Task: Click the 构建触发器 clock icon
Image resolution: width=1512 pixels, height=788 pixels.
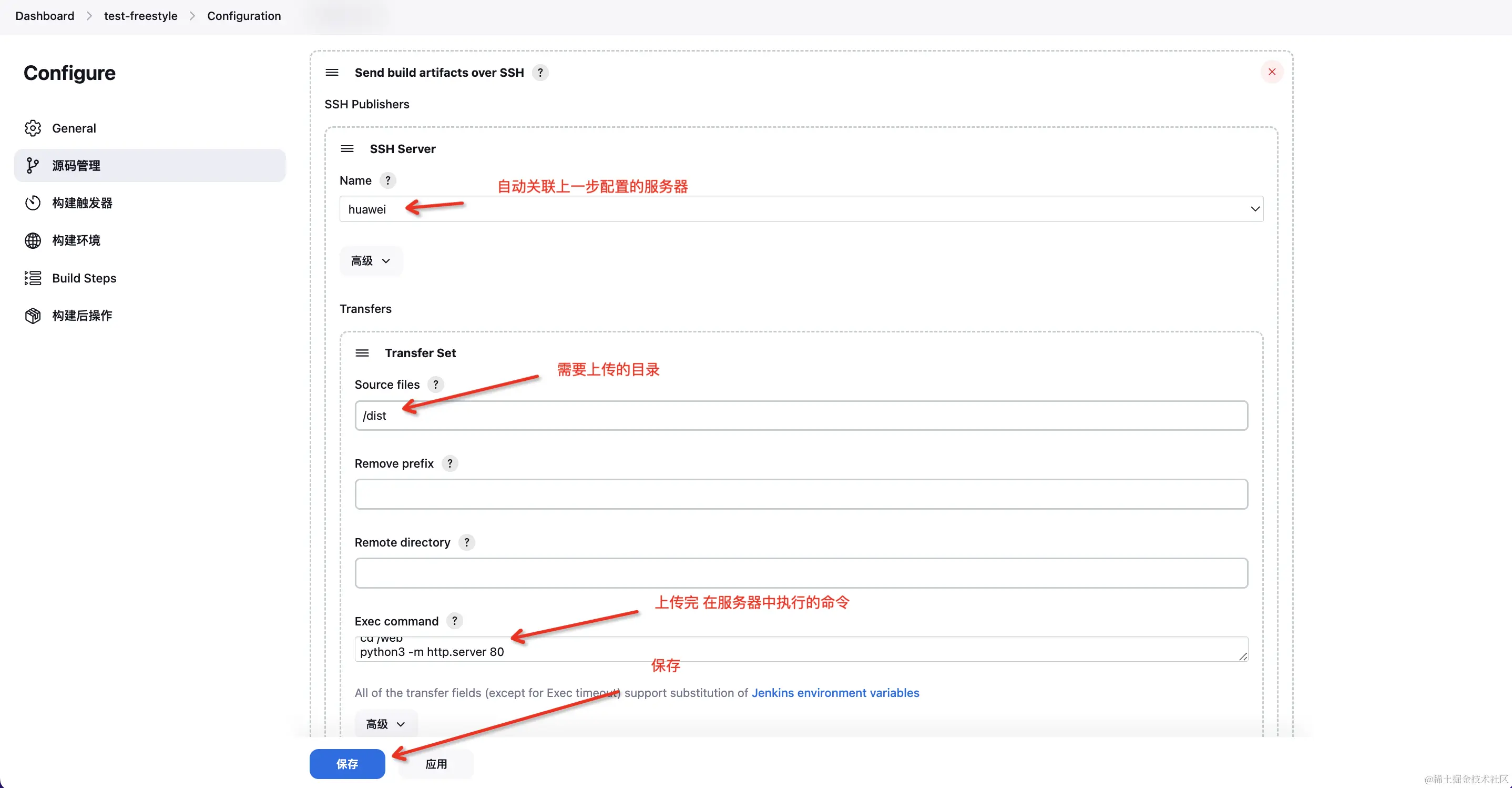Action: pos(33,203)
